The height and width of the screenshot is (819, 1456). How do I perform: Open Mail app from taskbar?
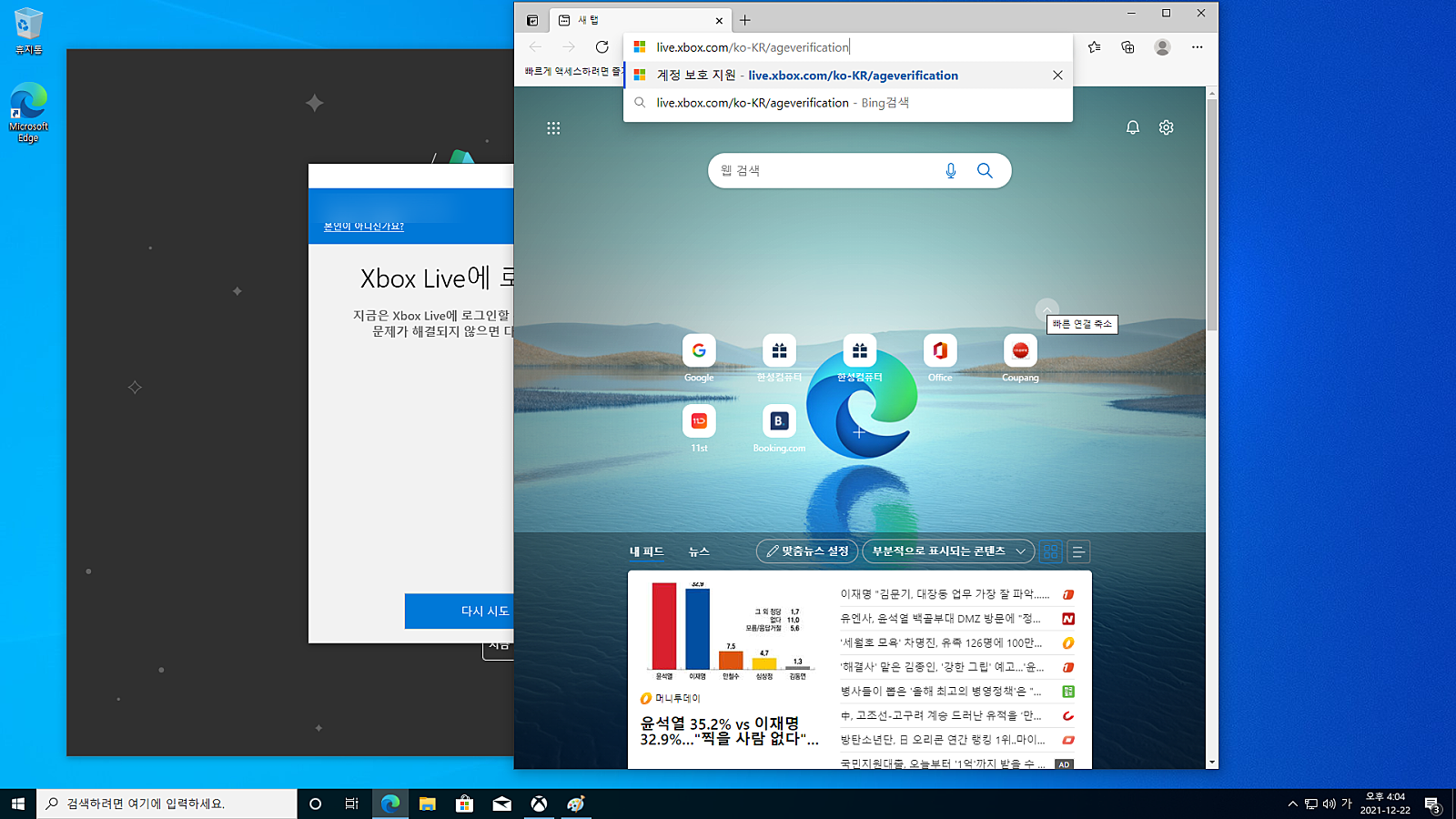(x=502, y=804)
